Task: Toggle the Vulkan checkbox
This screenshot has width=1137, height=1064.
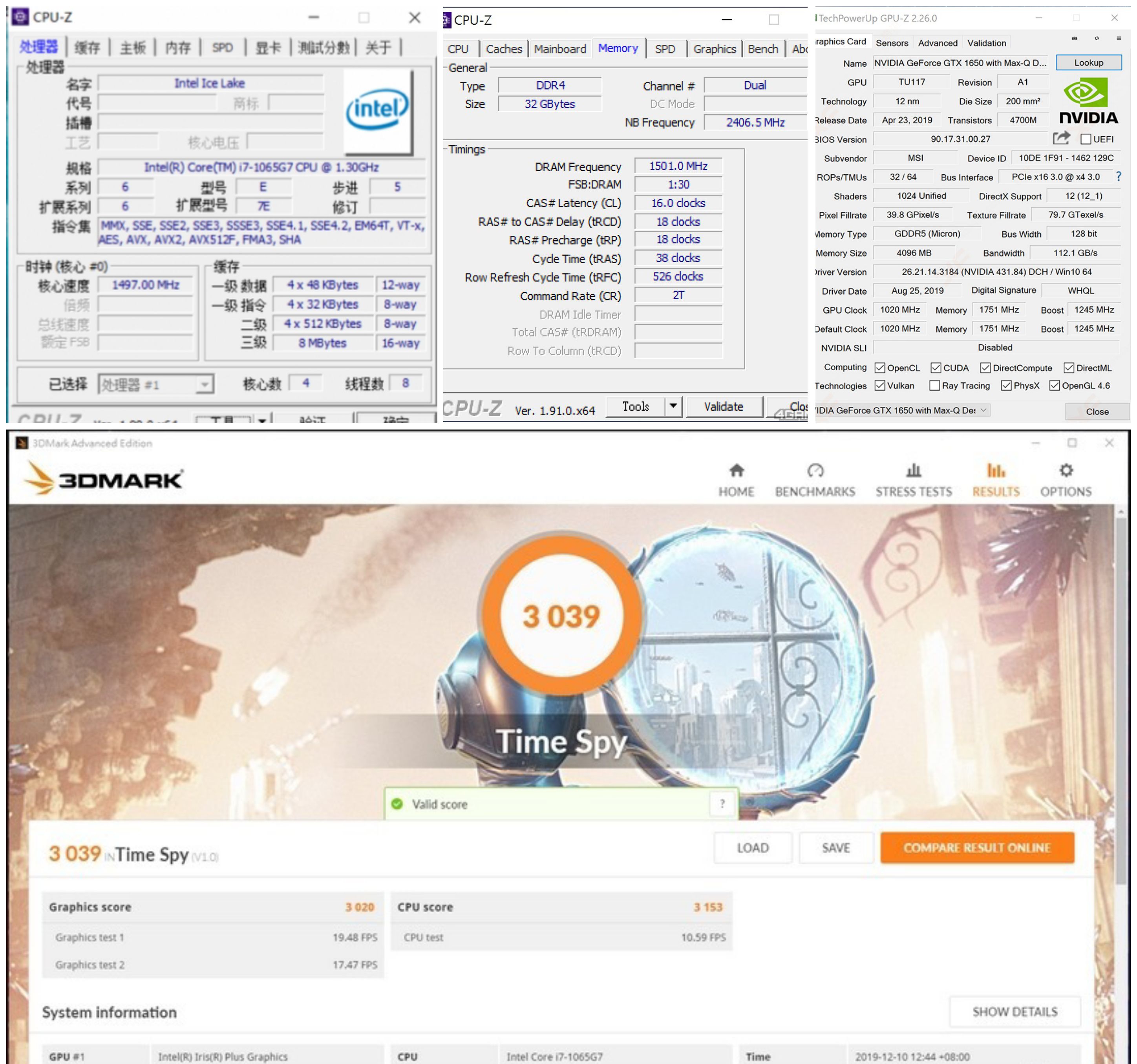Action: pos(880,386)
